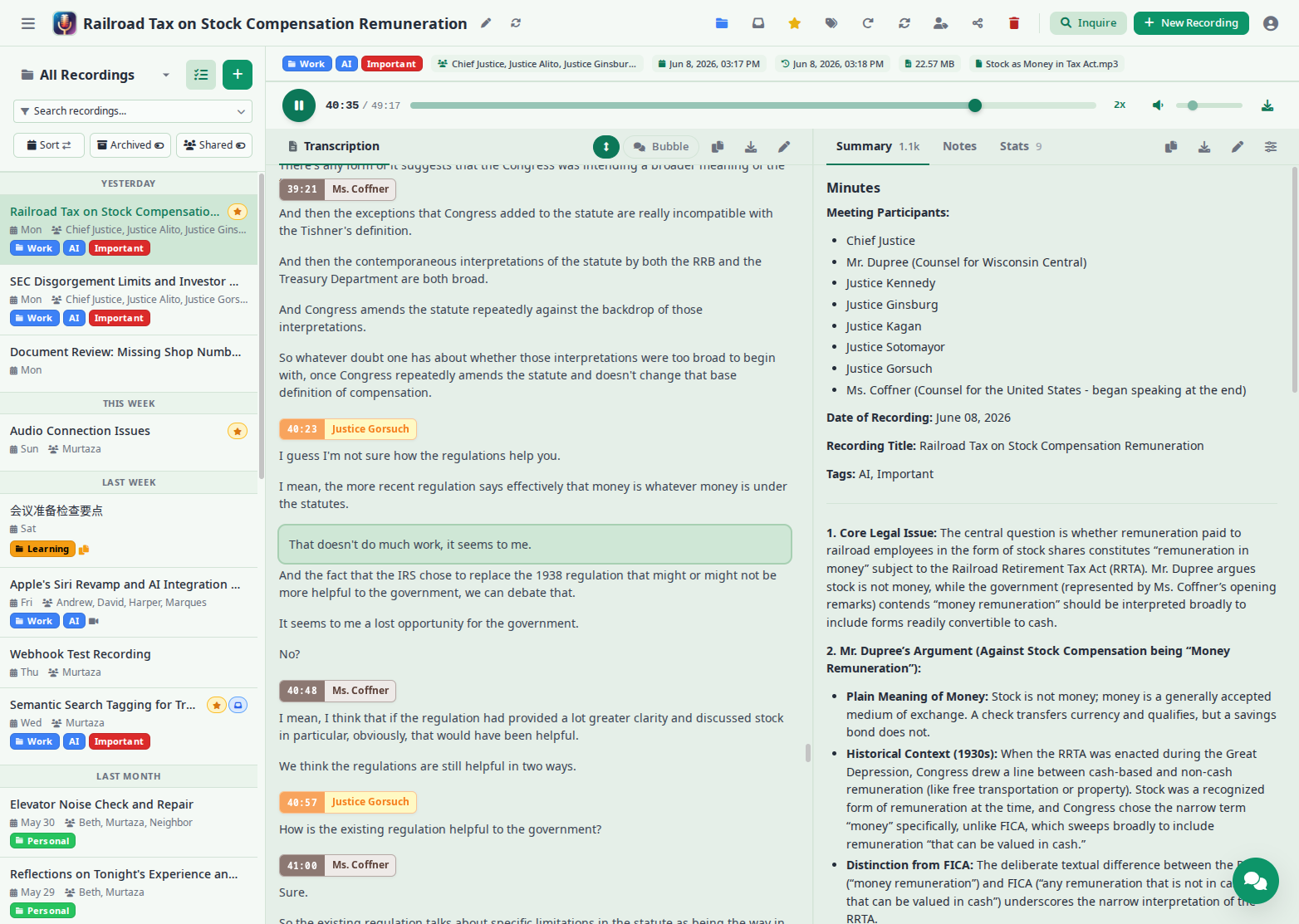Toggle the Archived filter

pyautogui.click(x=130, y=145)
